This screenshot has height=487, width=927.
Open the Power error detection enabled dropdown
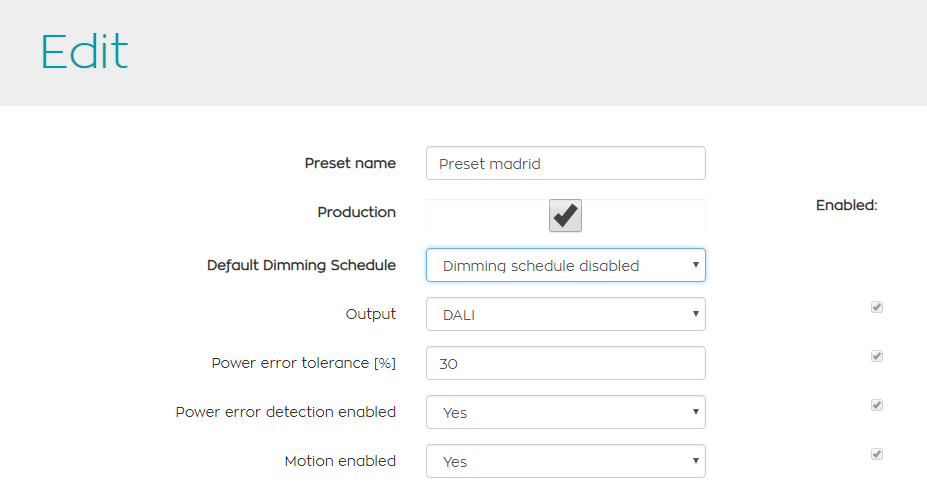click(565, 412)
